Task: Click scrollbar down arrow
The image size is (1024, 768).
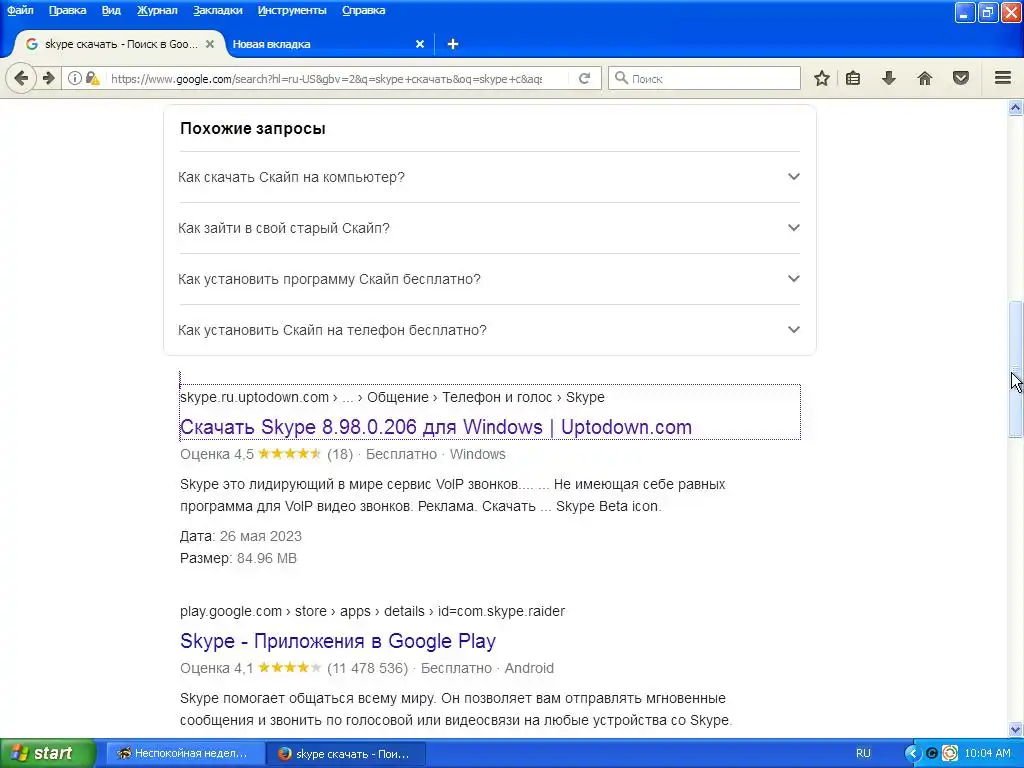Action: click(x=1016, y=729)
